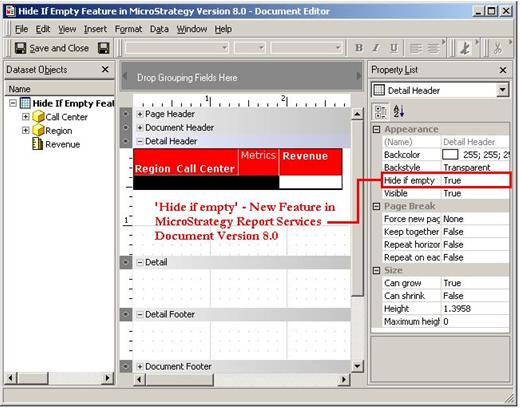Collapse the Detail Footer section
The image size is (520, 408).
click(x=140, y=314)
